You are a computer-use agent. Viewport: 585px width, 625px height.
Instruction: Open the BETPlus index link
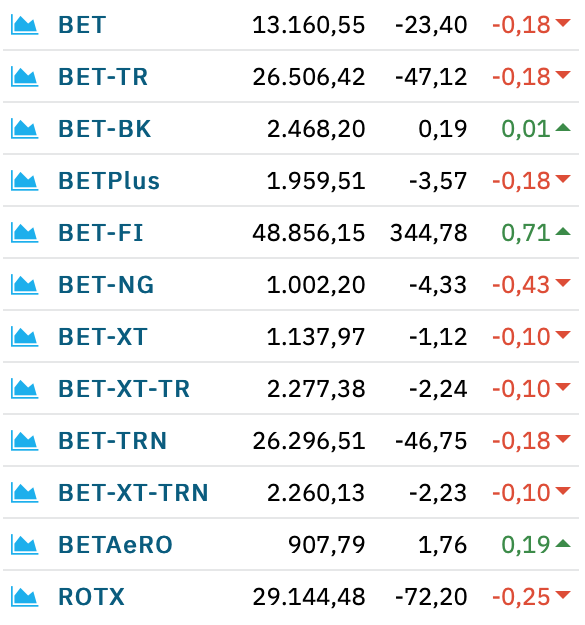pos(109,181)
